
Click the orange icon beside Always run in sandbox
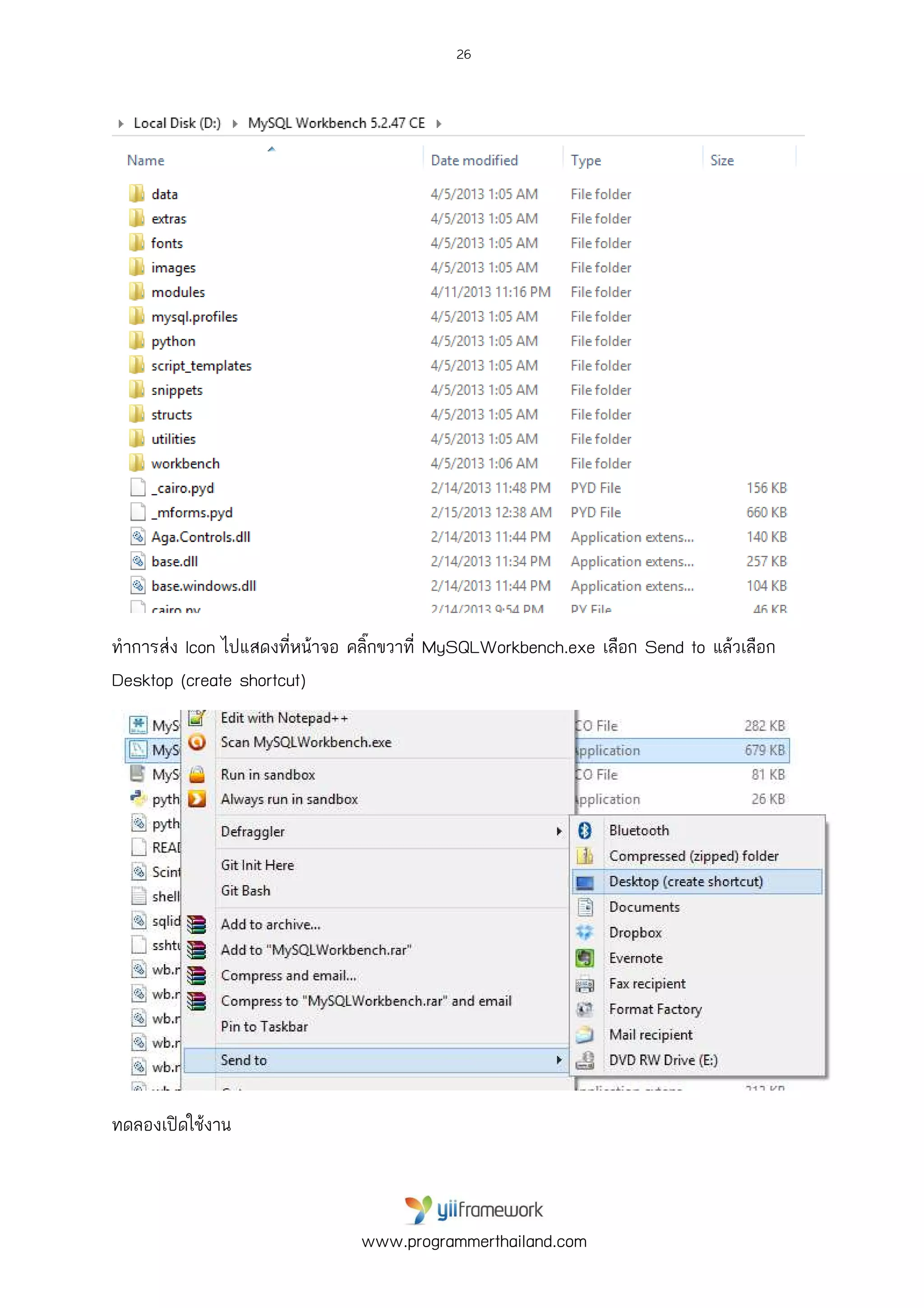pos(197,799)
